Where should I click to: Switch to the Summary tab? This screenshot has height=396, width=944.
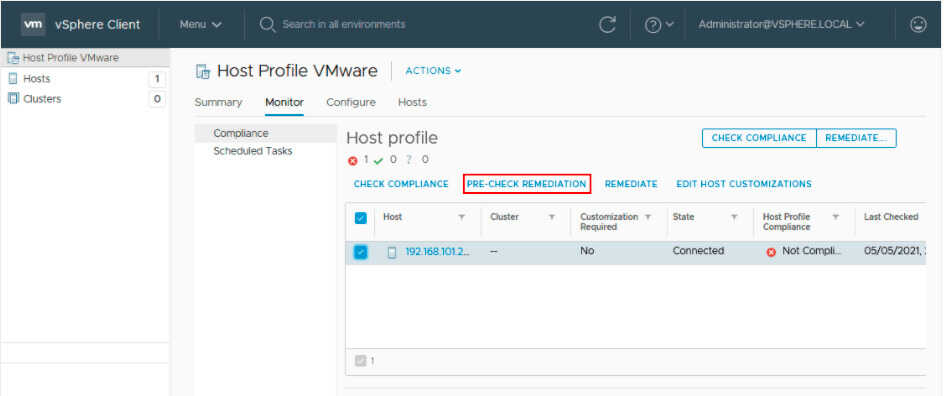point(218,102)
